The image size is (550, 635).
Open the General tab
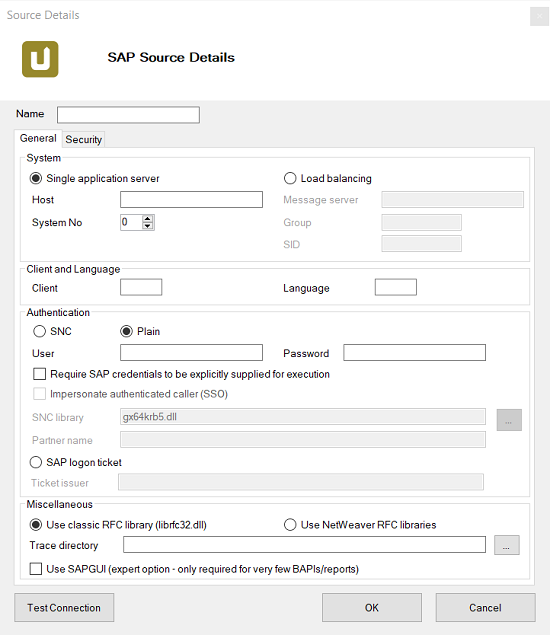coord(38,139)
